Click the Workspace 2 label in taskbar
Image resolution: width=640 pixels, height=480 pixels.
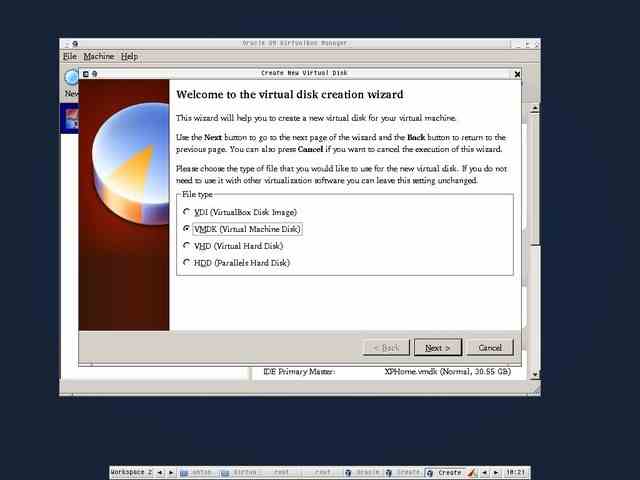coord(131,472)
